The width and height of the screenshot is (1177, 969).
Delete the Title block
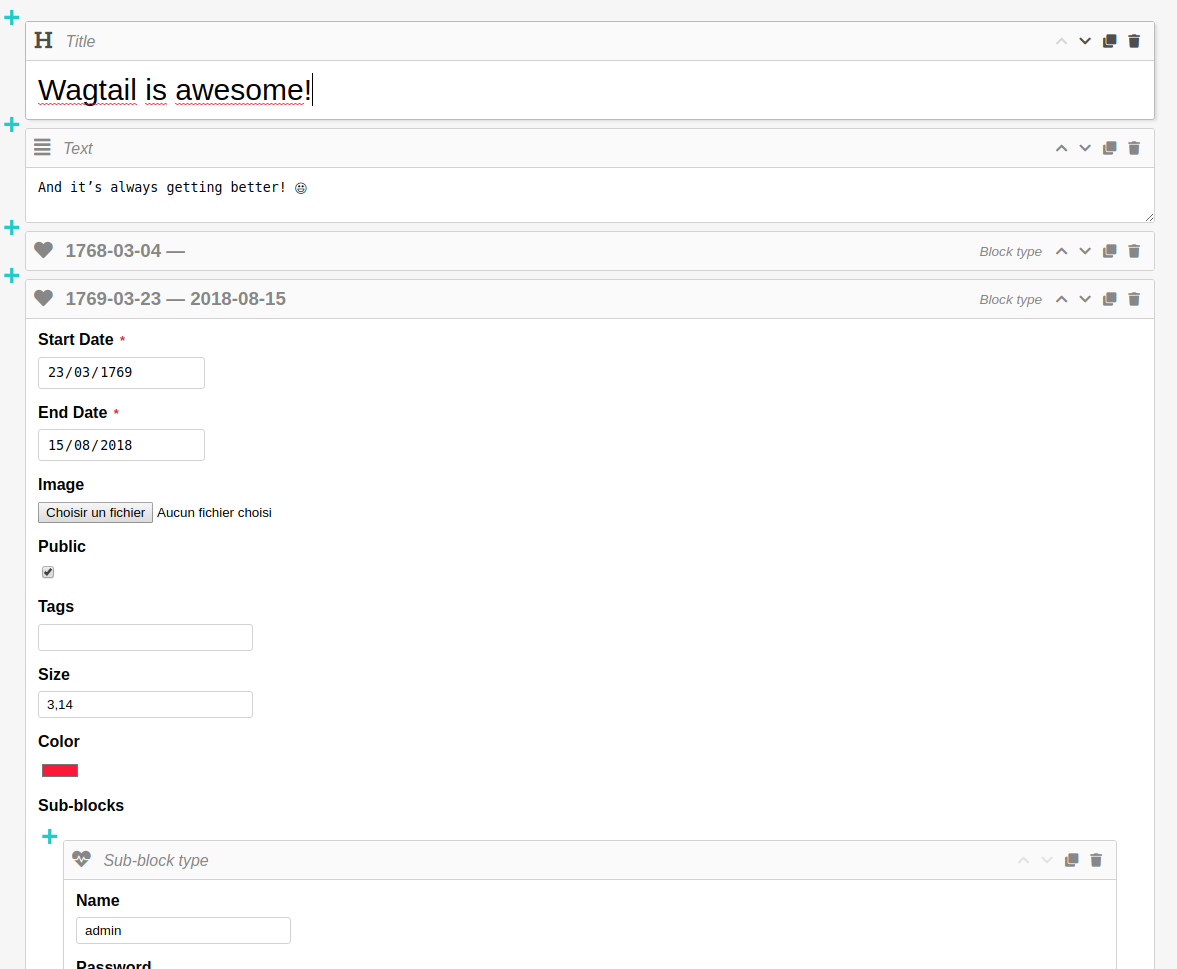pyautogui.click(x=1134, y=41)
